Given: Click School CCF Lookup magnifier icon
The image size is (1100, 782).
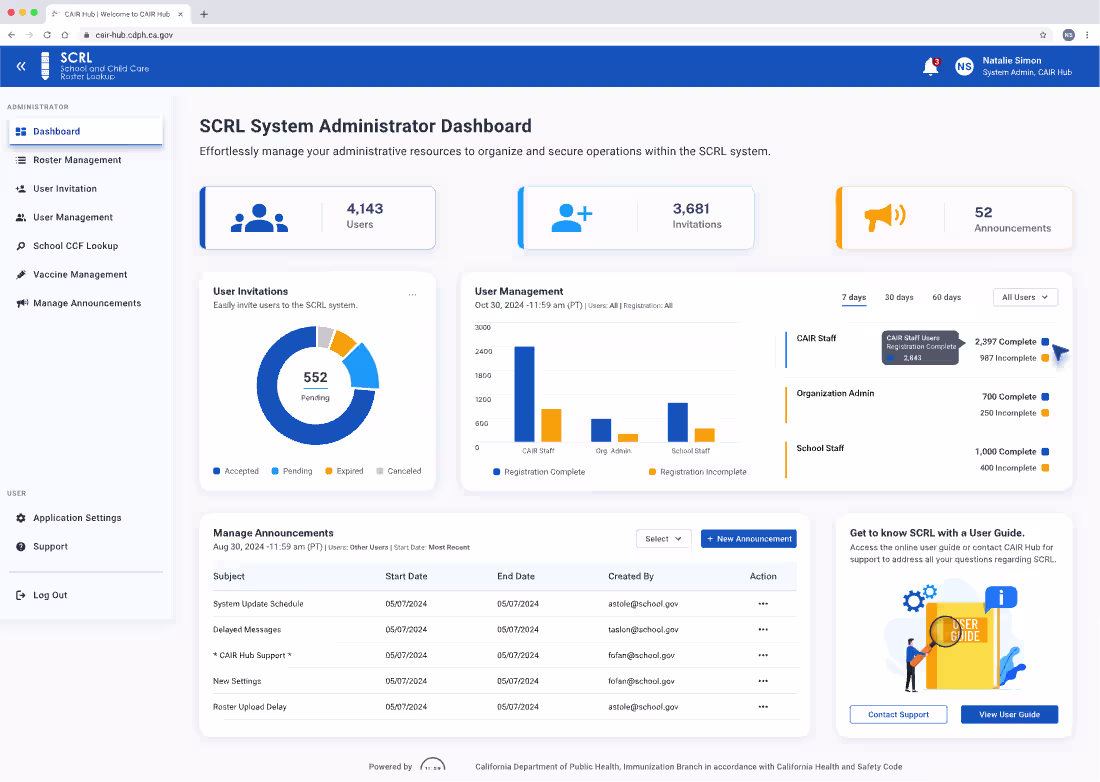Looking at the screenshot, I should [21, 246].
